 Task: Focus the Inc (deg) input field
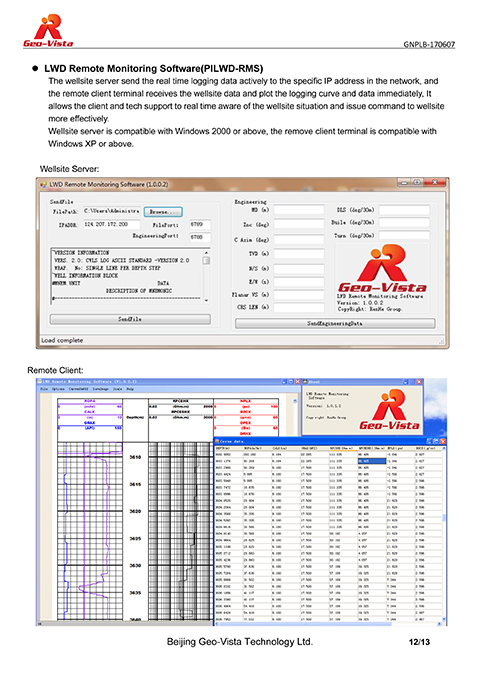click(x=299, y=224)
